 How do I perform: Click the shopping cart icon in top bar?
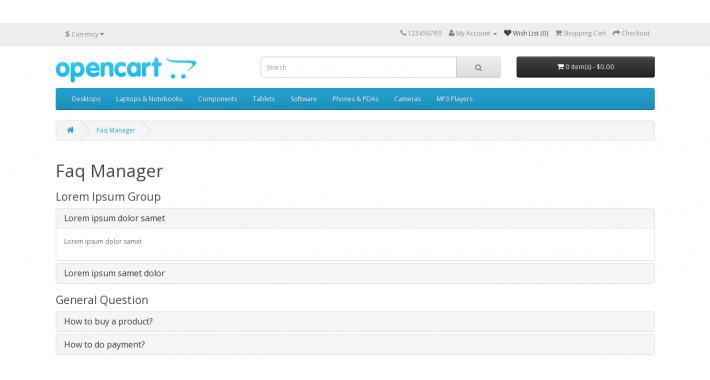tap(558, 33)
